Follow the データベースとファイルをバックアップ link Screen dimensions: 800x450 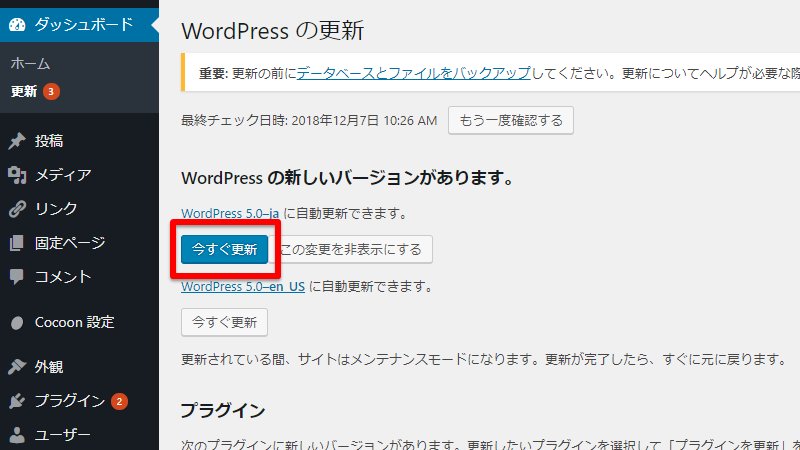pos(414,73)
